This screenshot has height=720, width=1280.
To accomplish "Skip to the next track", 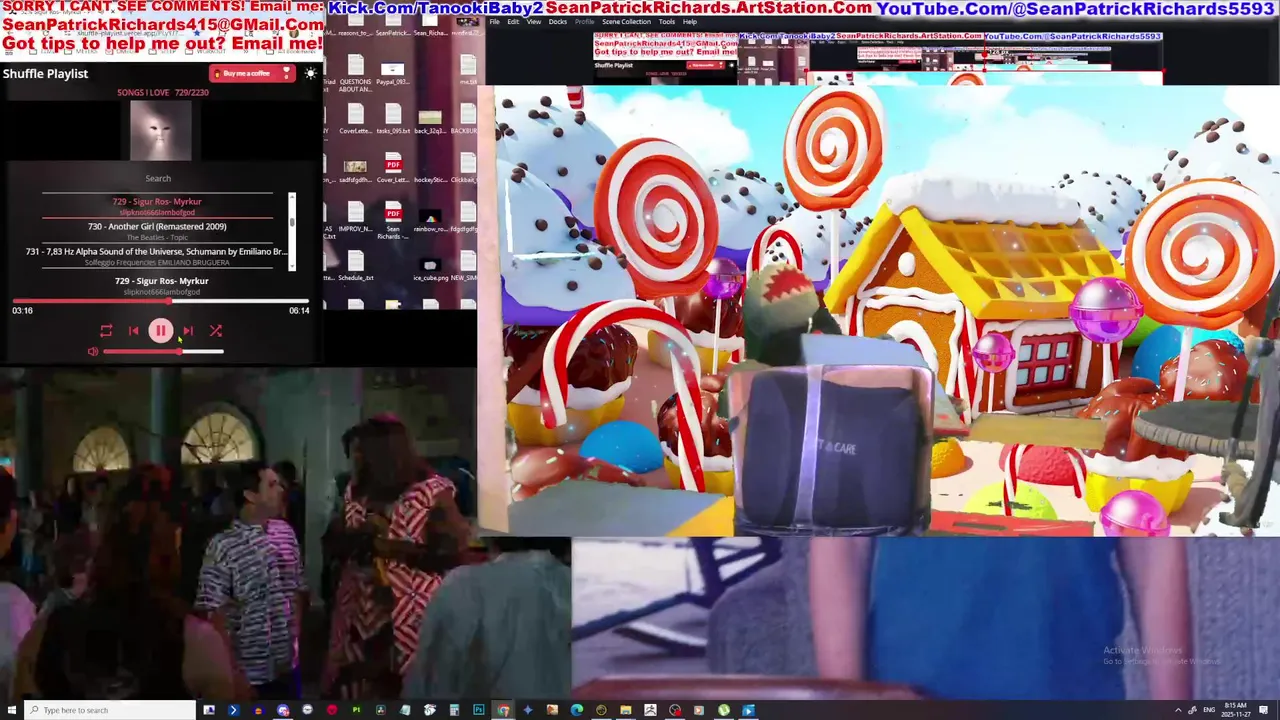I will (188, 331).
